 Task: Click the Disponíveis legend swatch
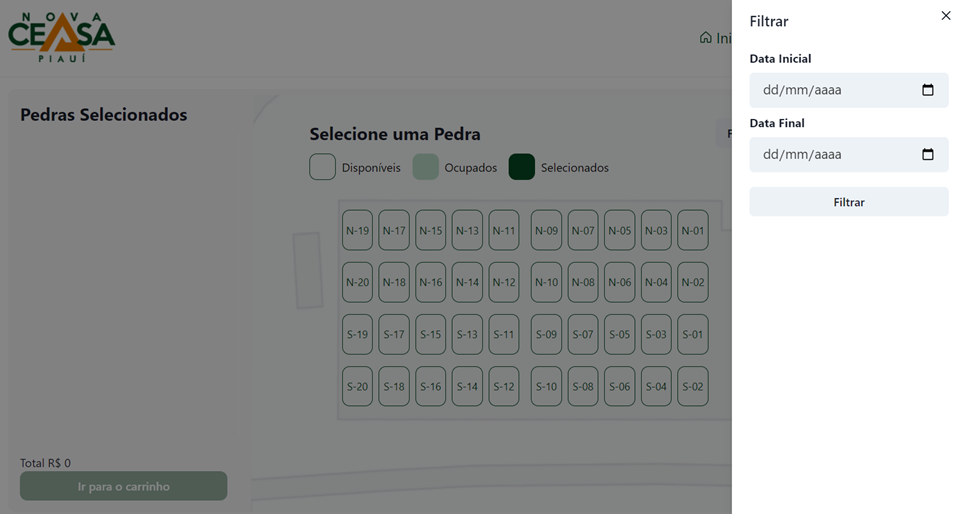[322, 167]
